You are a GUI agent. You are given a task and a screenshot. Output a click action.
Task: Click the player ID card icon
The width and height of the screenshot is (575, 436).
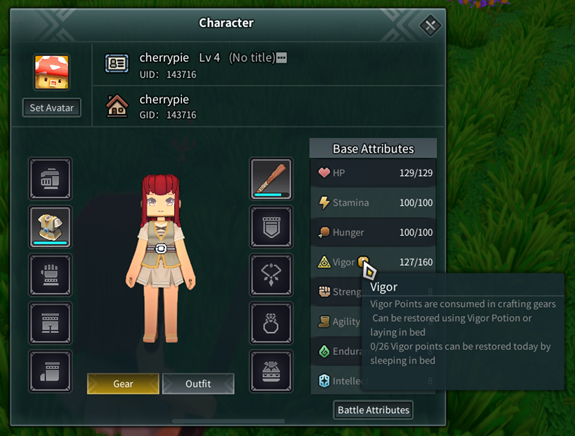[117, 63]
